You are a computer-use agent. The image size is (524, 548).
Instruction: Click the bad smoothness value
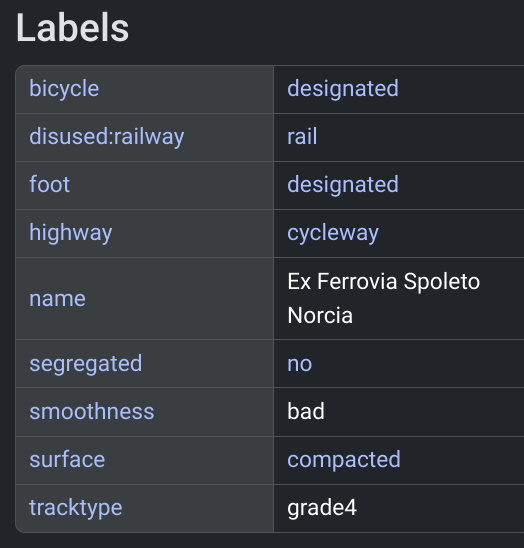[x=306, y=411]
